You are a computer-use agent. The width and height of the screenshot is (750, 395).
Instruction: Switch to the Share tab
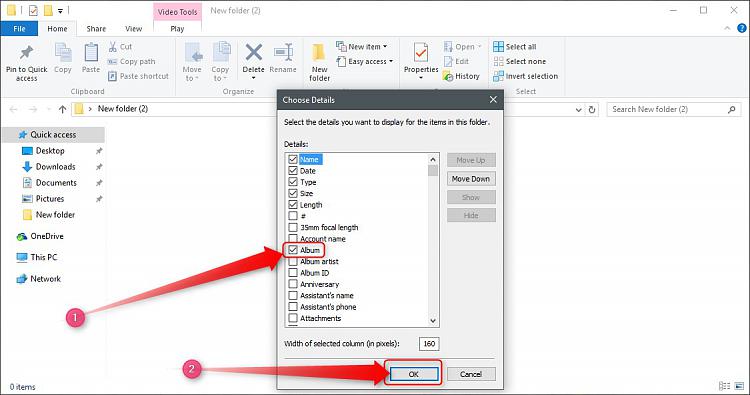coord(96,29)
